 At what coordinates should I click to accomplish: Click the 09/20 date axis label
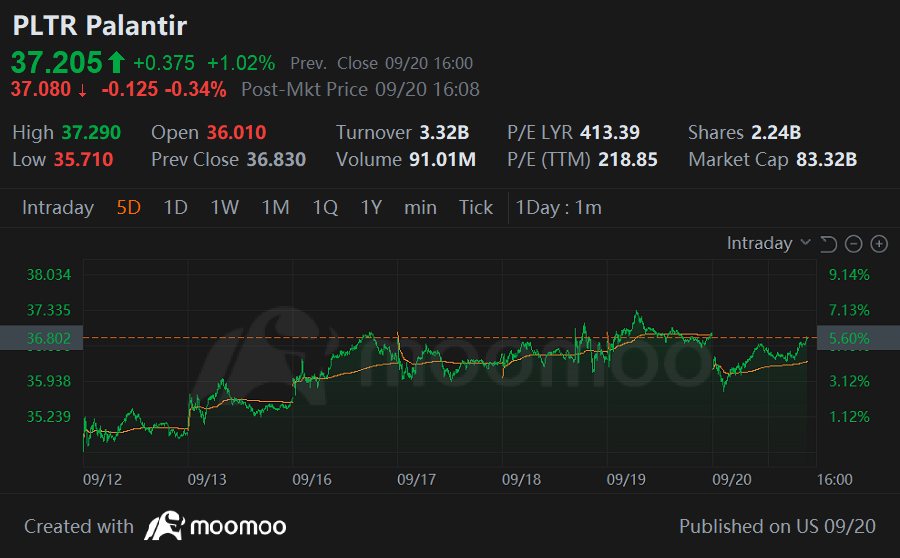tap(732, 479)
